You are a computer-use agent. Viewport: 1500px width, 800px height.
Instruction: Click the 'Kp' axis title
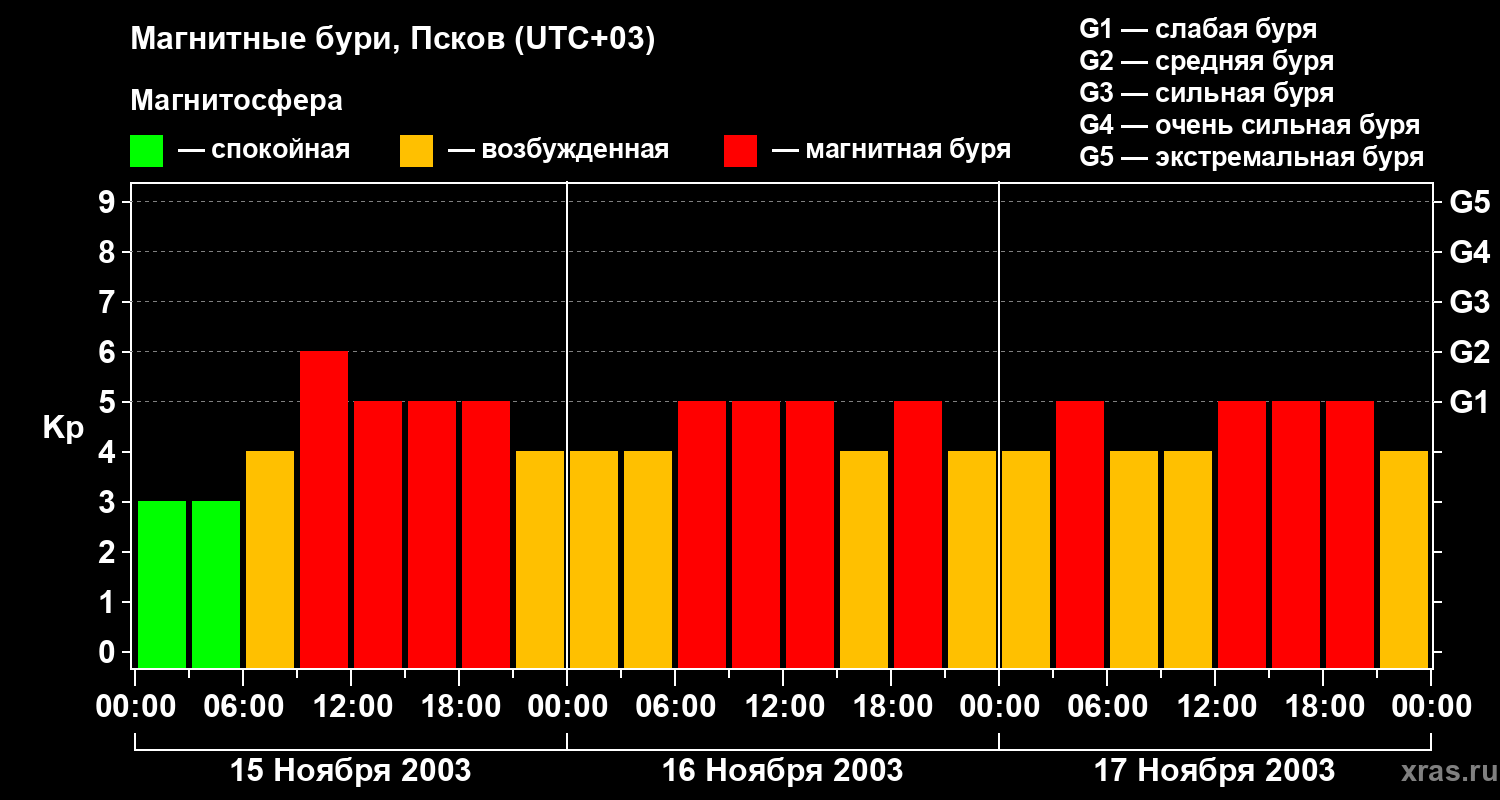pyautogui.click(x=63, y=428)
